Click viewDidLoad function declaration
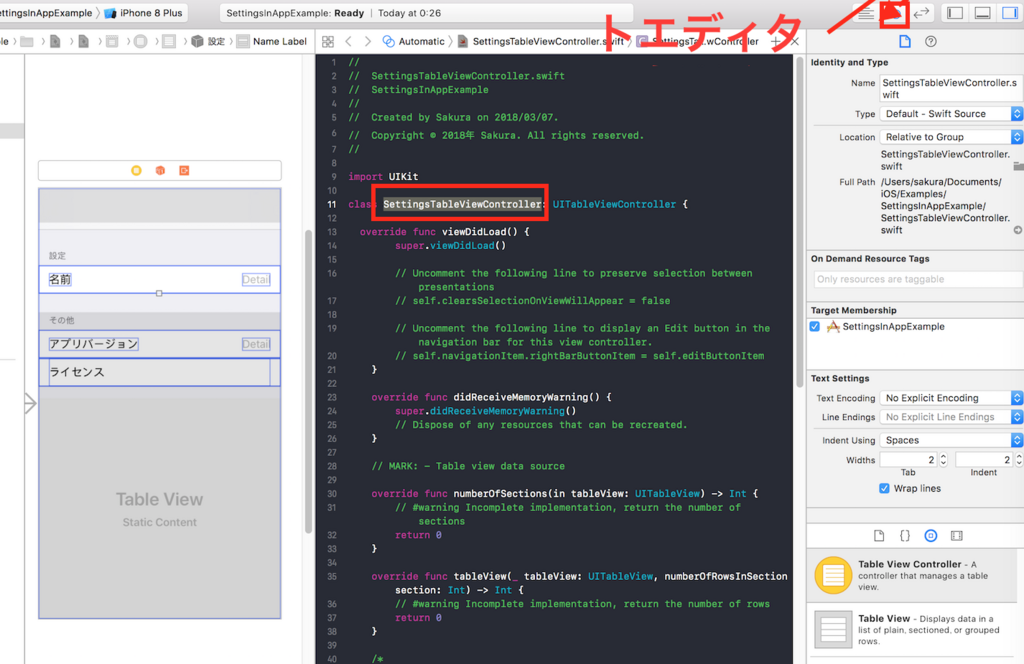1024x664 pixels. pos(445,232)
